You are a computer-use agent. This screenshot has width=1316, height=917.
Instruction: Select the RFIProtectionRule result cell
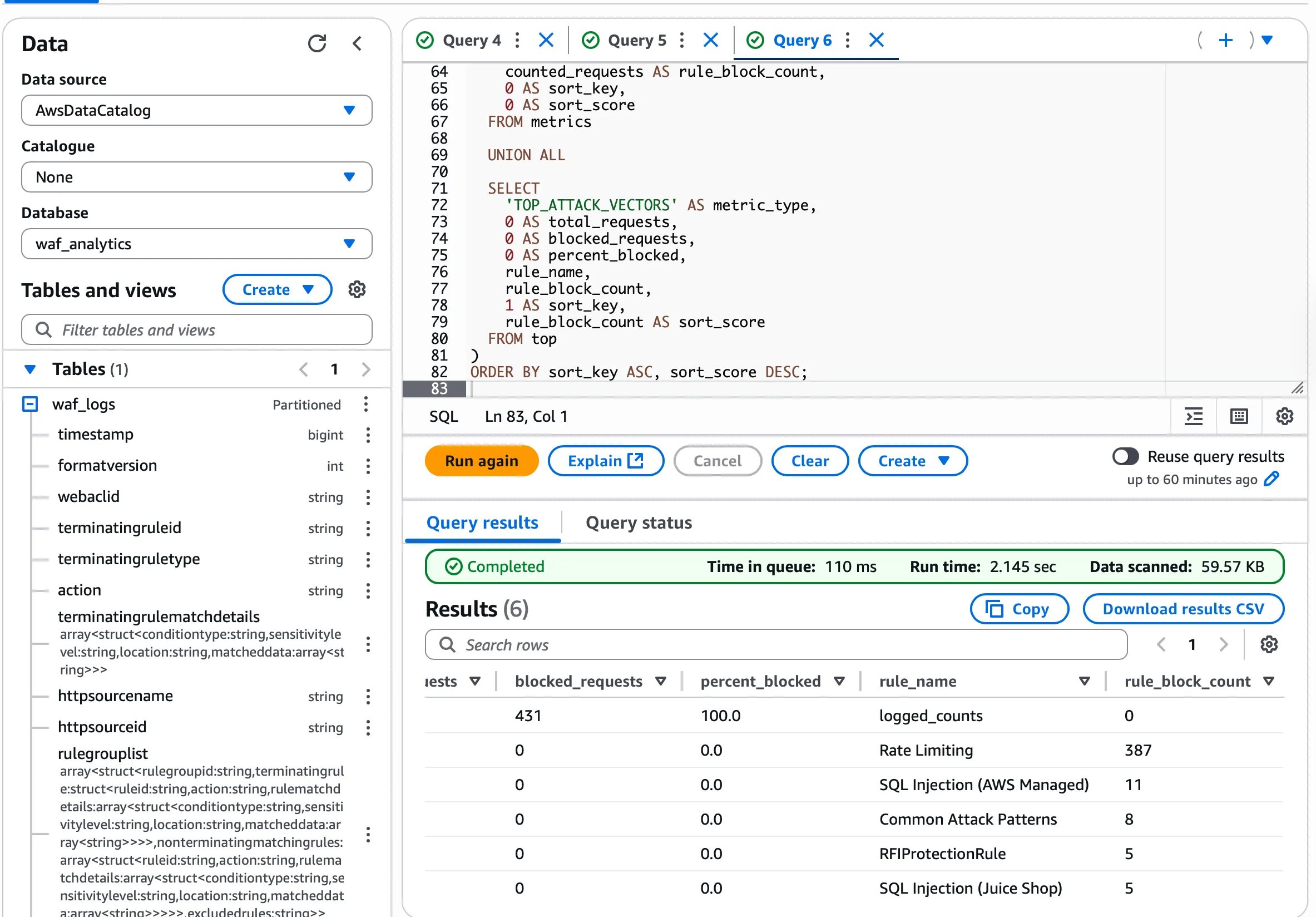(x=942, y=854)
